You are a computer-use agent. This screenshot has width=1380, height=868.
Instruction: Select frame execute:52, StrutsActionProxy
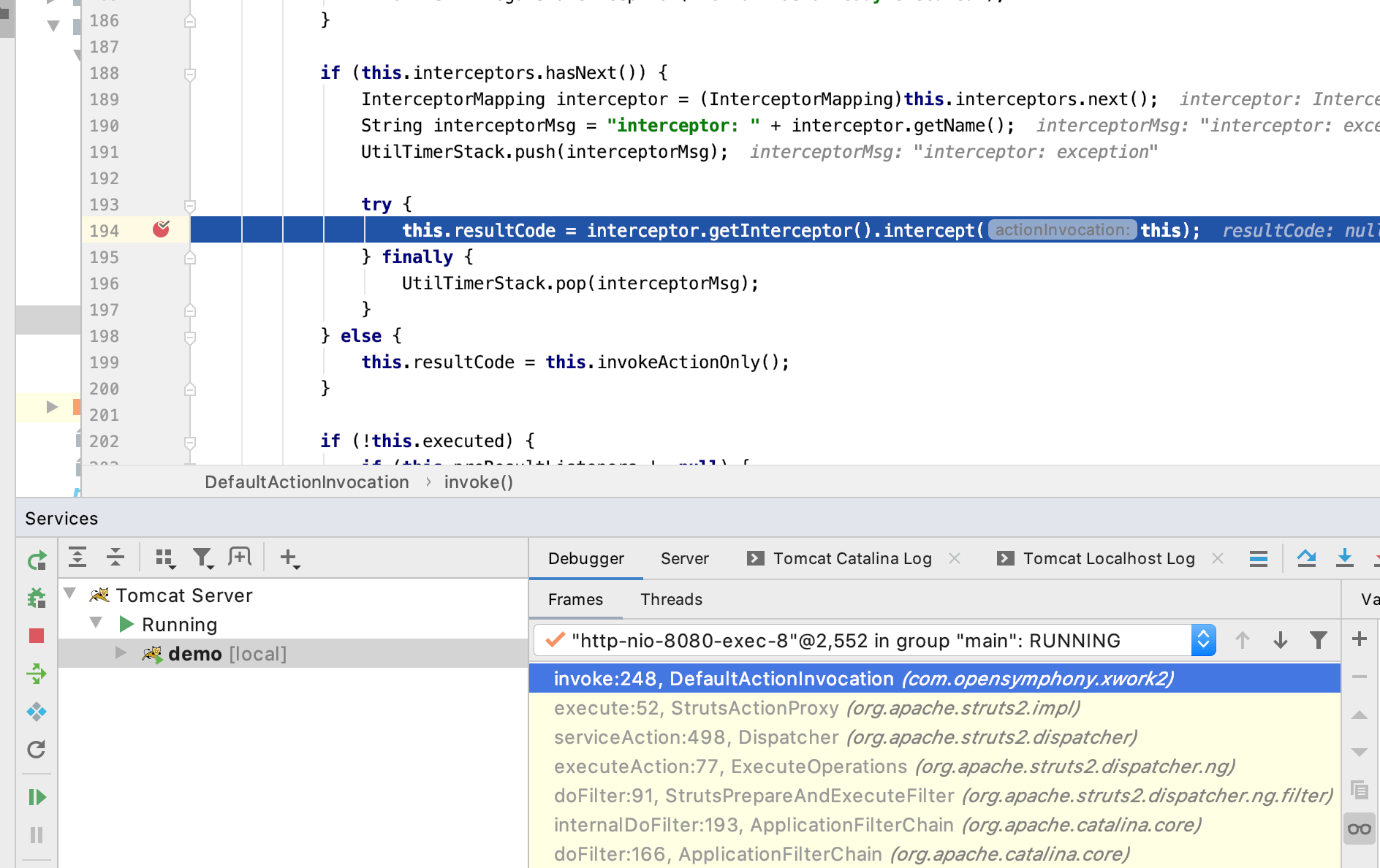pos(935,708)
